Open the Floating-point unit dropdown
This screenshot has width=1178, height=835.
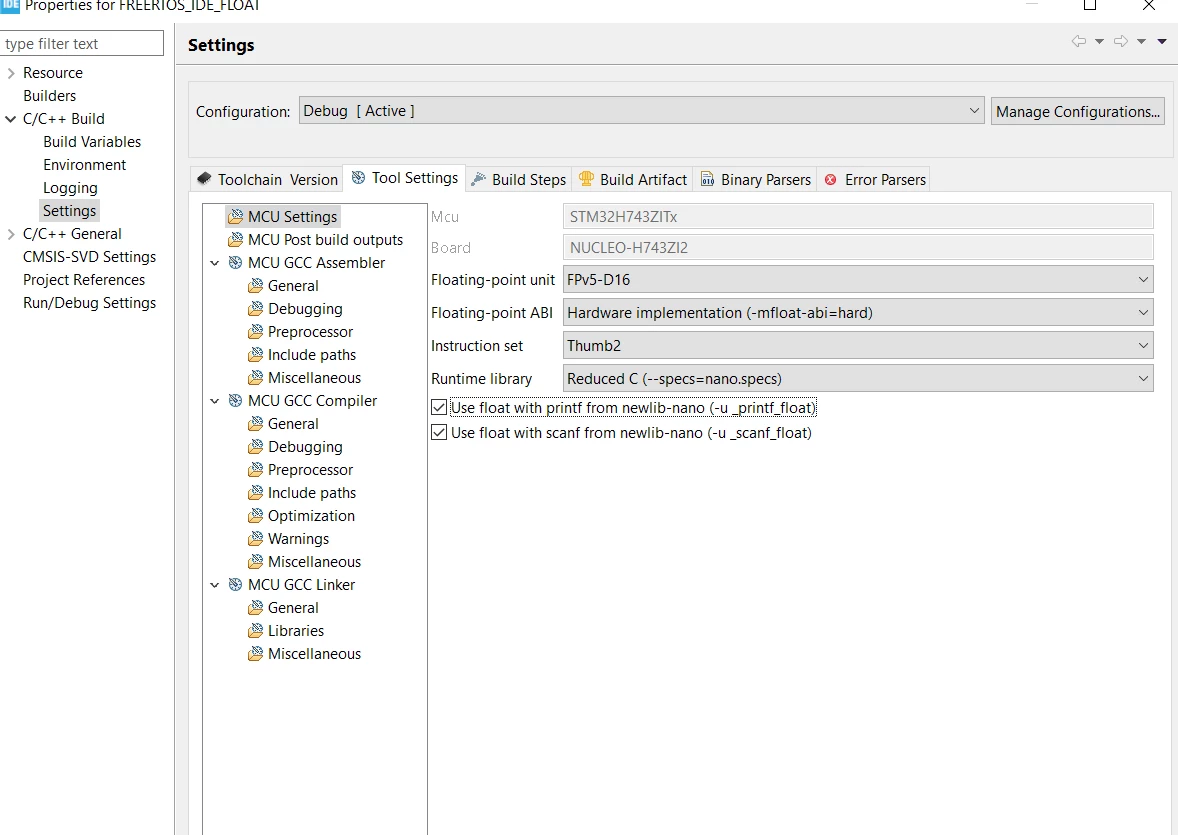858,279
